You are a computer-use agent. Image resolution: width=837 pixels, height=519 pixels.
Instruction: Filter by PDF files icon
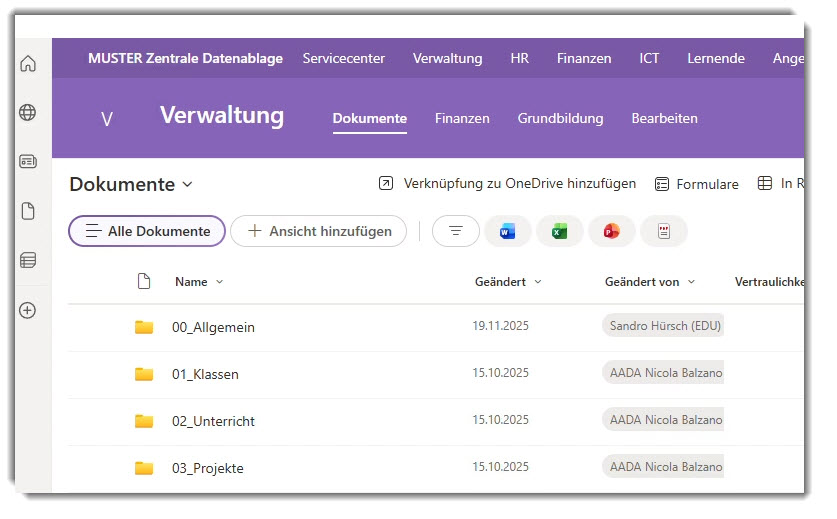663,231
